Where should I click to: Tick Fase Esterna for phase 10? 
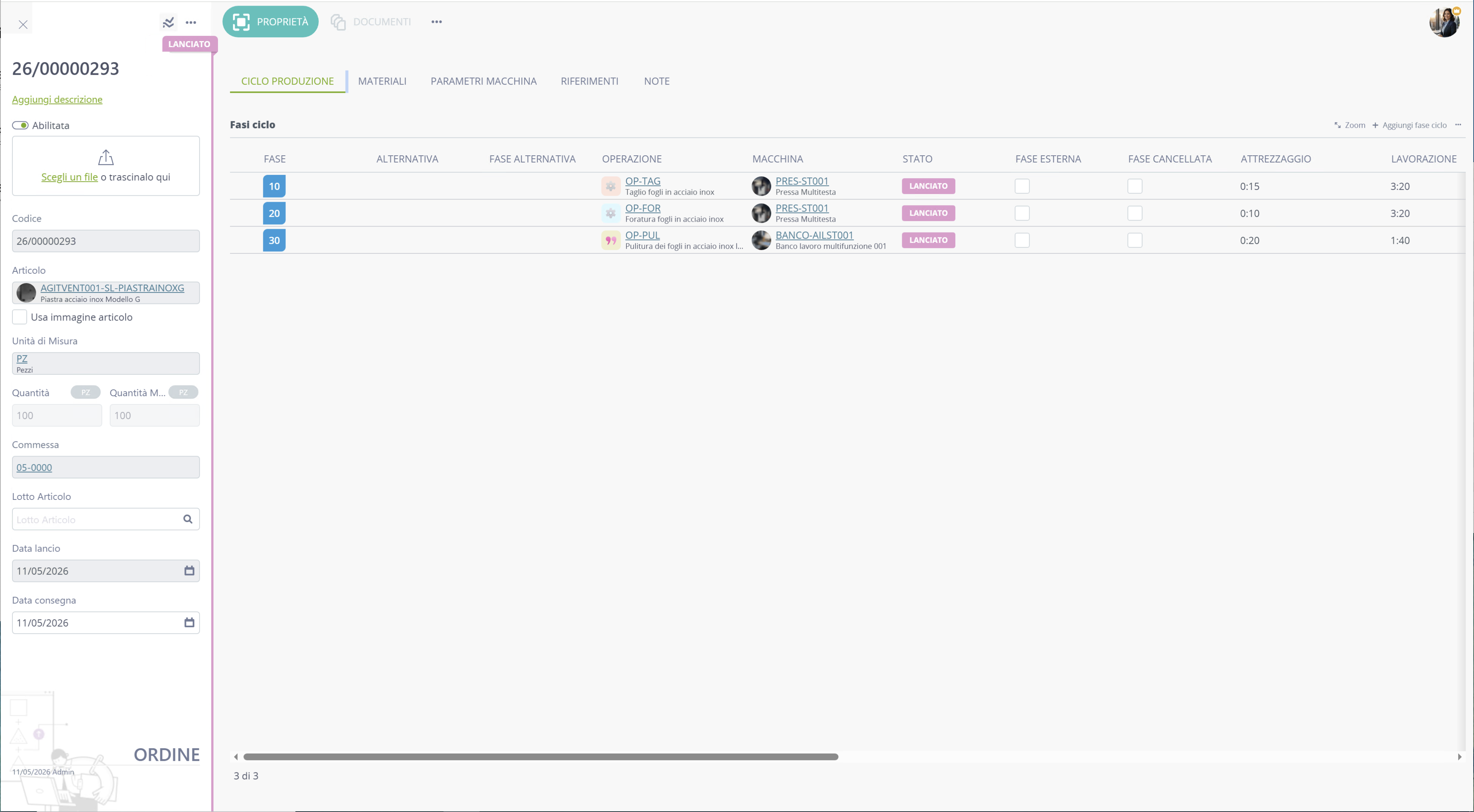coord(1022,186)
